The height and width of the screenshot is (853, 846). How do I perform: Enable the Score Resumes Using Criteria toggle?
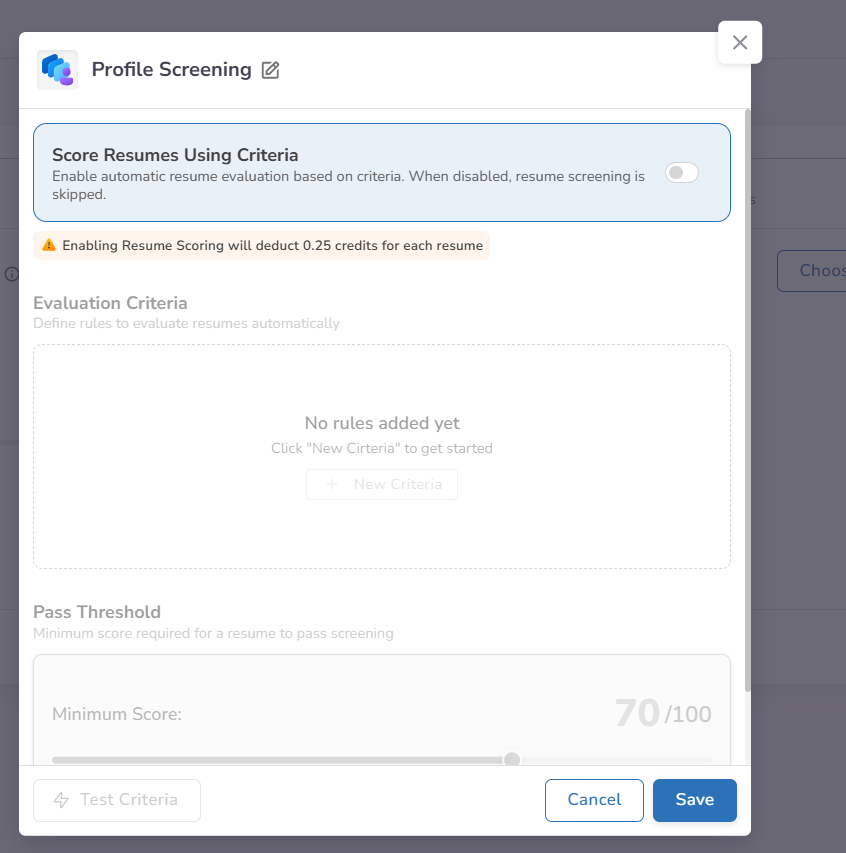(x=681, y=172)
